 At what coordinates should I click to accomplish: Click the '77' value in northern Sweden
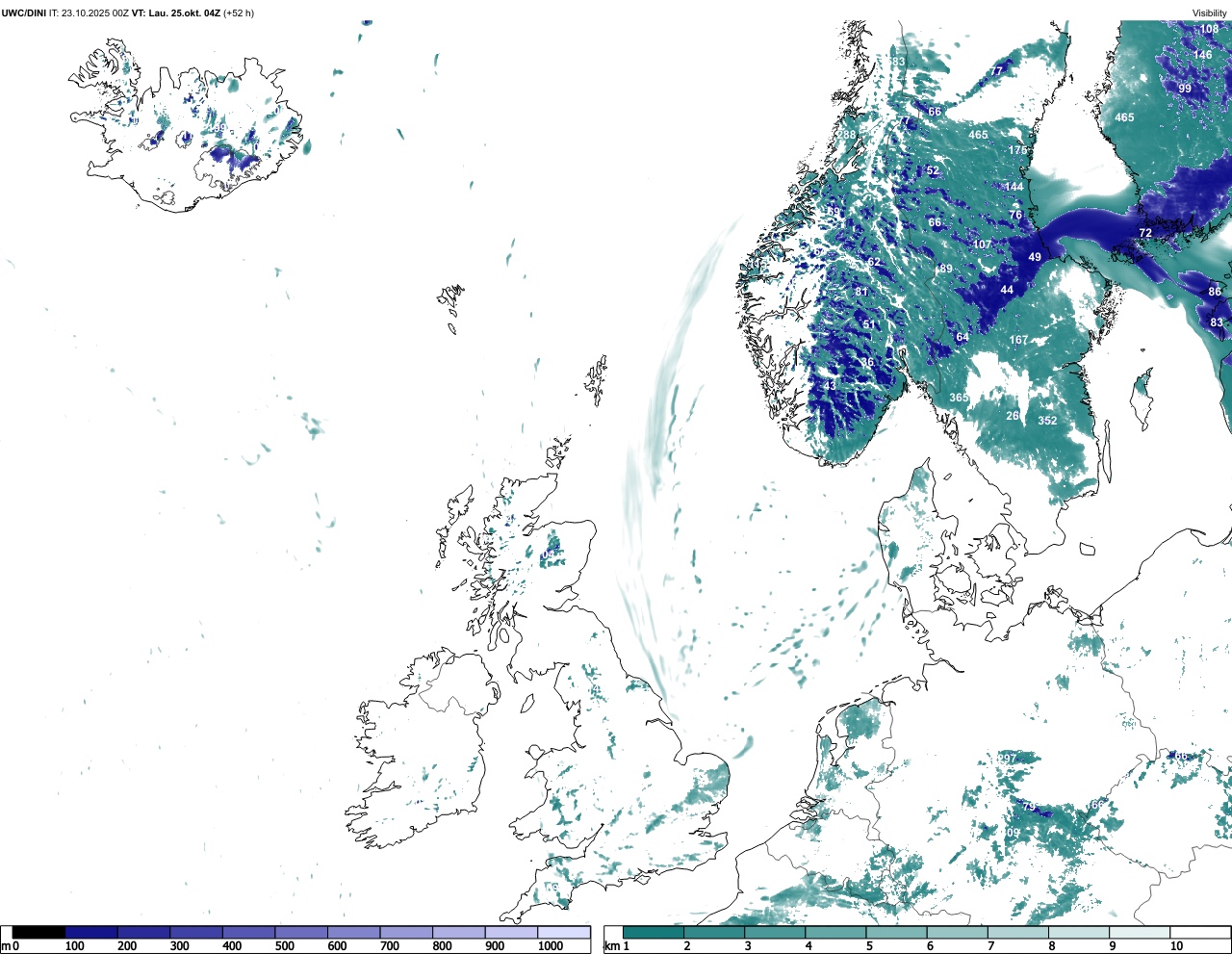pyautogui.click(x=998, y=71)
